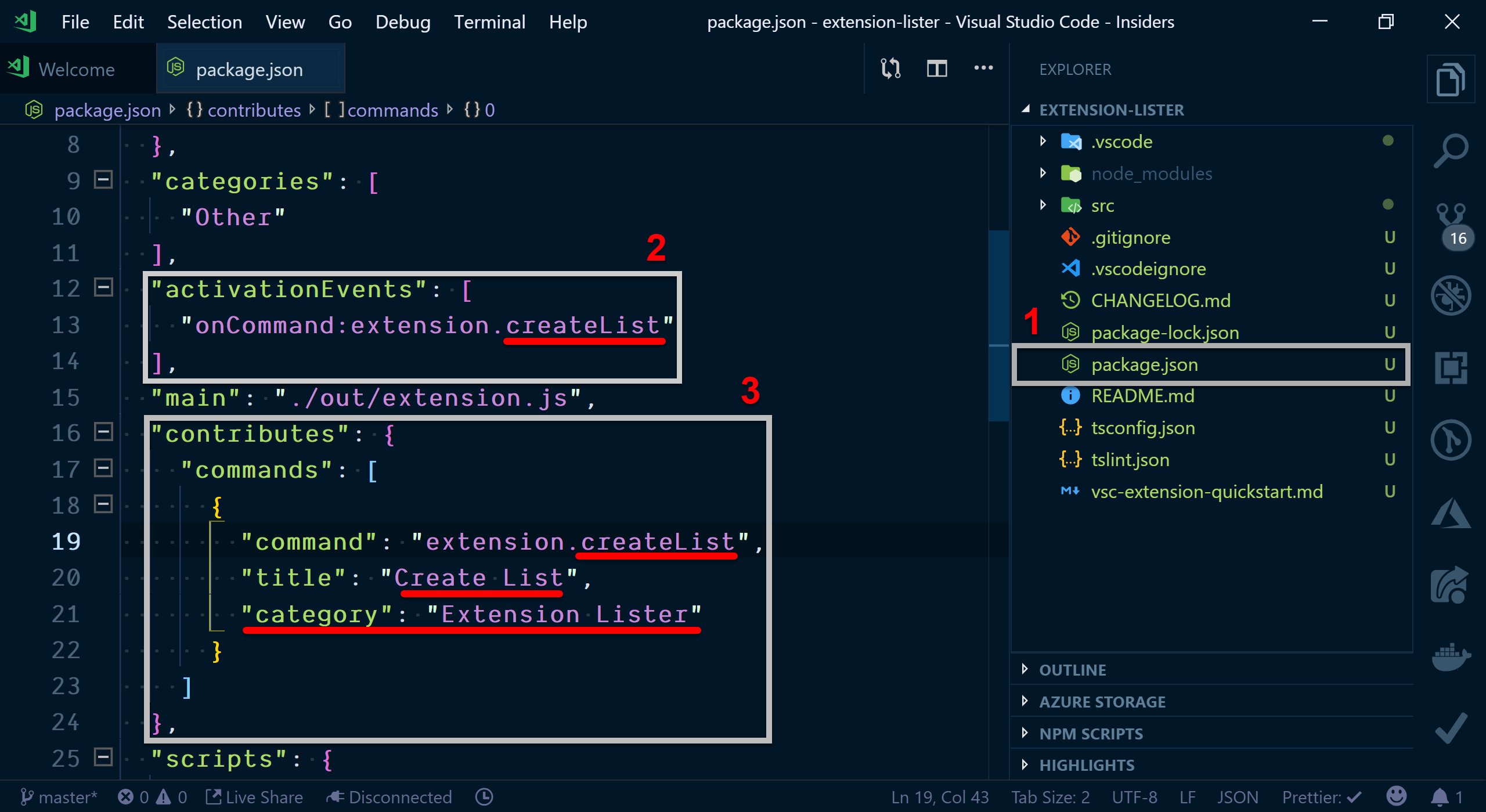Screen dimensions: 1486x812
Task: Open the Terminal menu
Action: click(489, 22)
